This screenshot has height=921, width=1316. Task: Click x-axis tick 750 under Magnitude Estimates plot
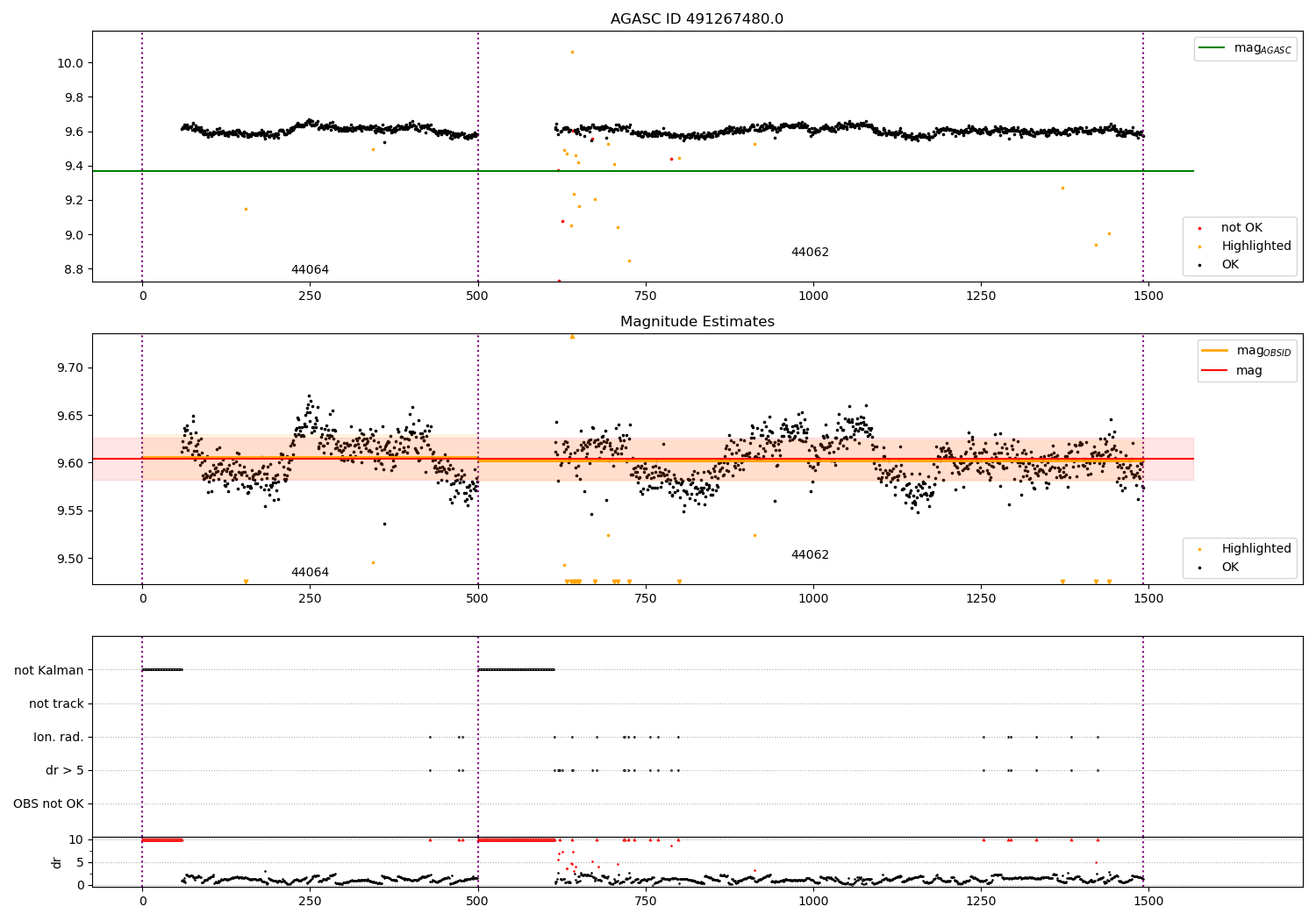point(646,599)
